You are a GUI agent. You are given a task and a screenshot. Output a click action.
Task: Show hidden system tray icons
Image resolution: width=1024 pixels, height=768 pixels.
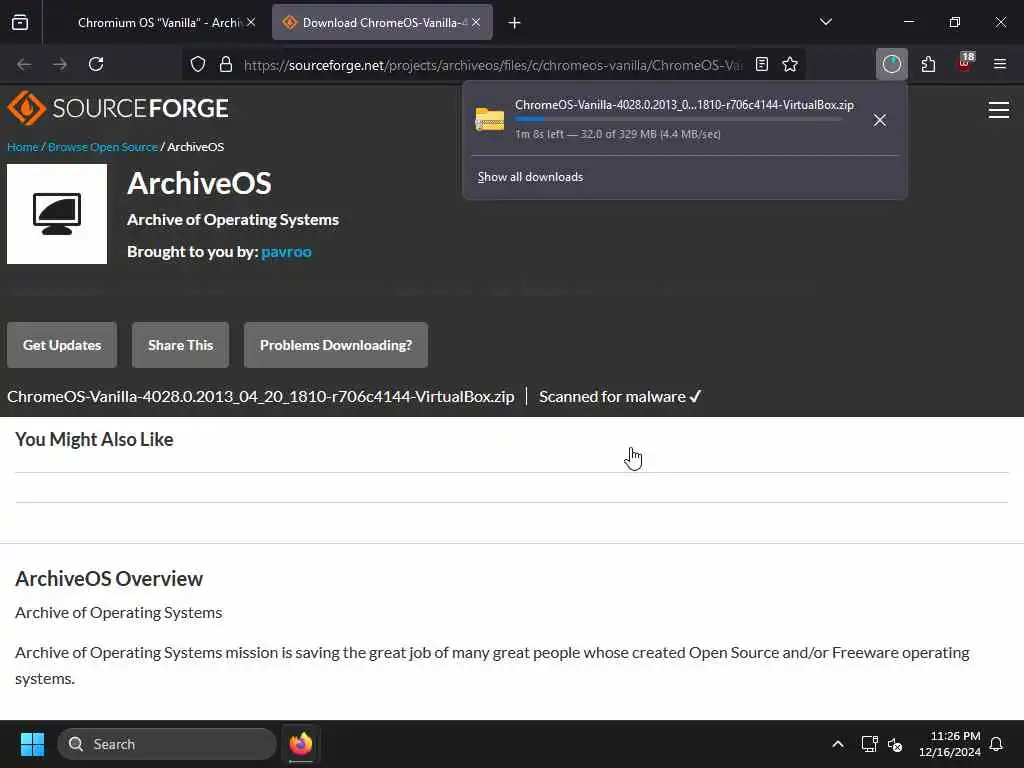(x=838, y=744)
